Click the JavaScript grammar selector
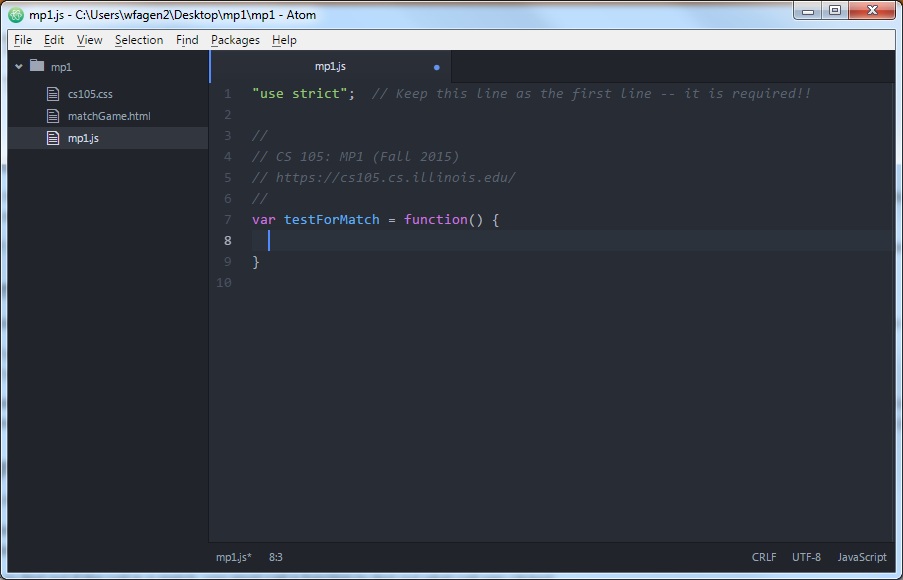Image resolution: width=903 pixels, height=580 pixels. pos(862,557)
